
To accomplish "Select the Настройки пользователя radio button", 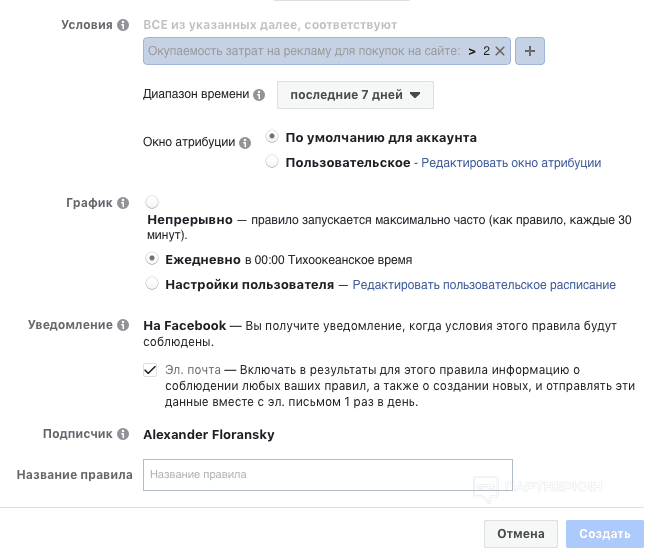I will point(152,284).
